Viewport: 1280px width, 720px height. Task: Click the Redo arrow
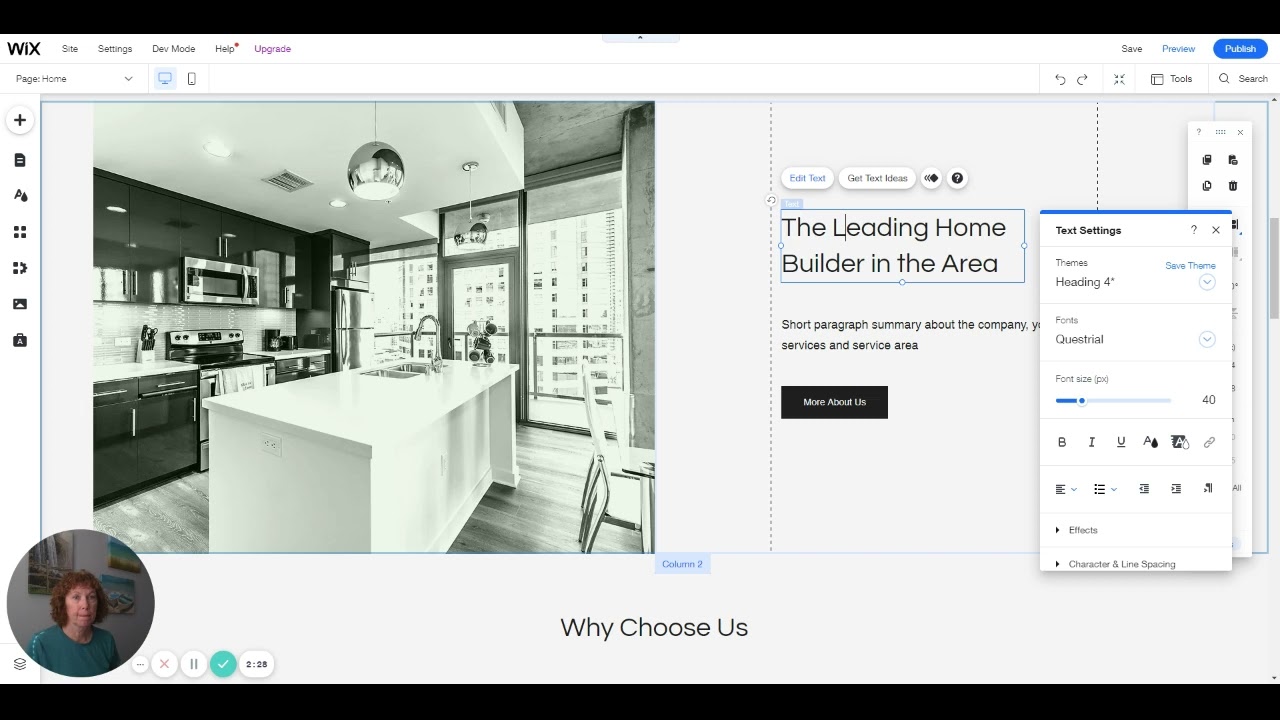1082,79
